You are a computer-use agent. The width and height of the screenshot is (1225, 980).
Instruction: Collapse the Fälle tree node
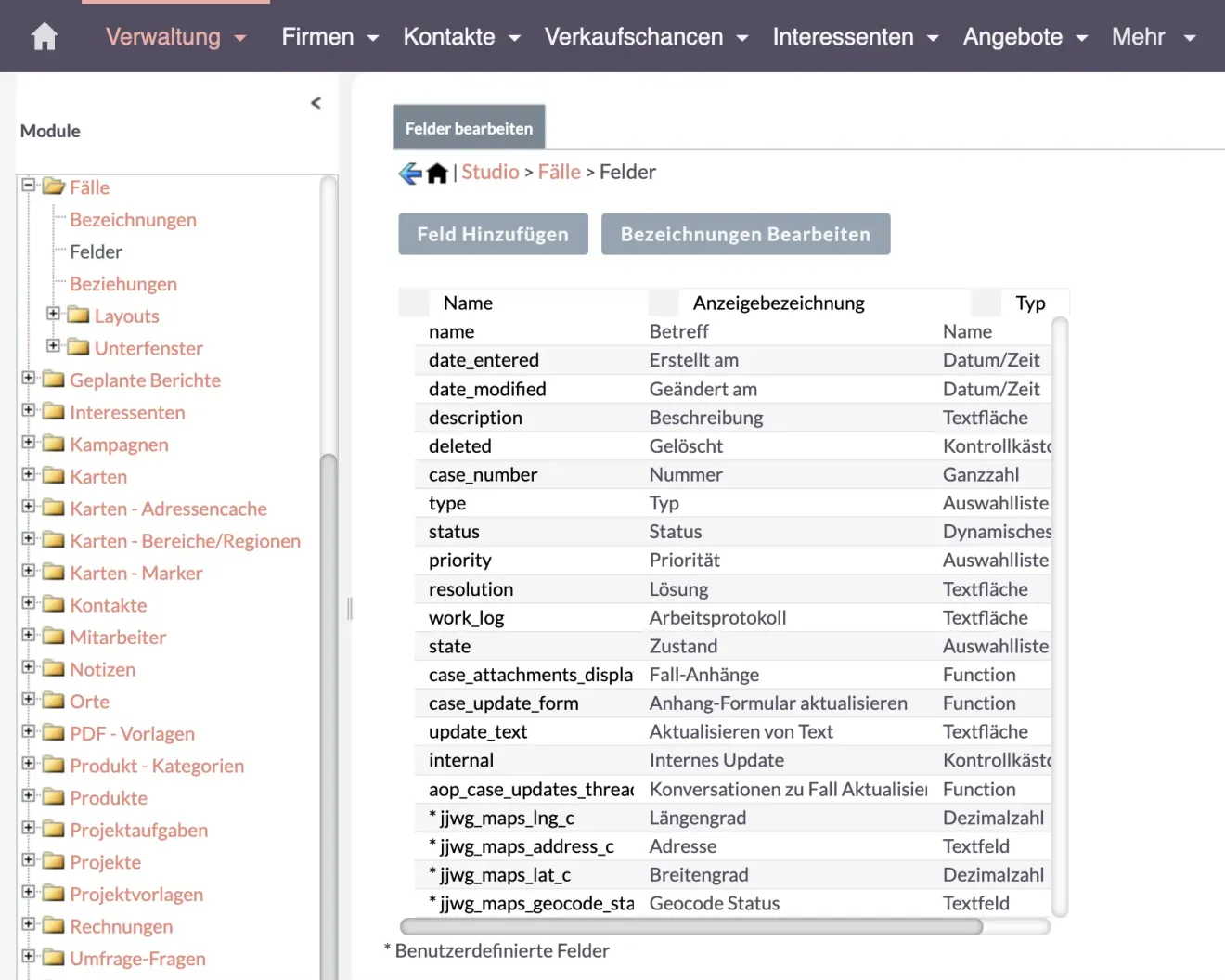29,186
